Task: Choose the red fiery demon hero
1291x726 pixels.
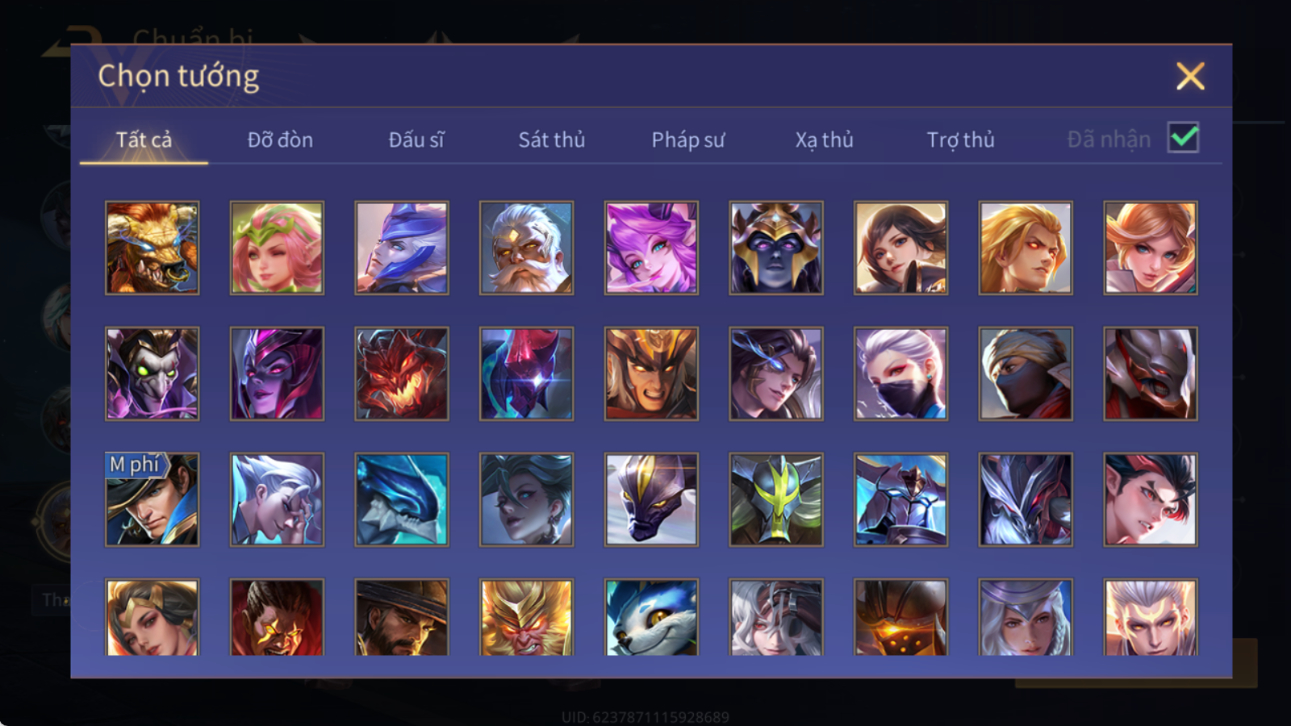Action: tap(402, 373)
